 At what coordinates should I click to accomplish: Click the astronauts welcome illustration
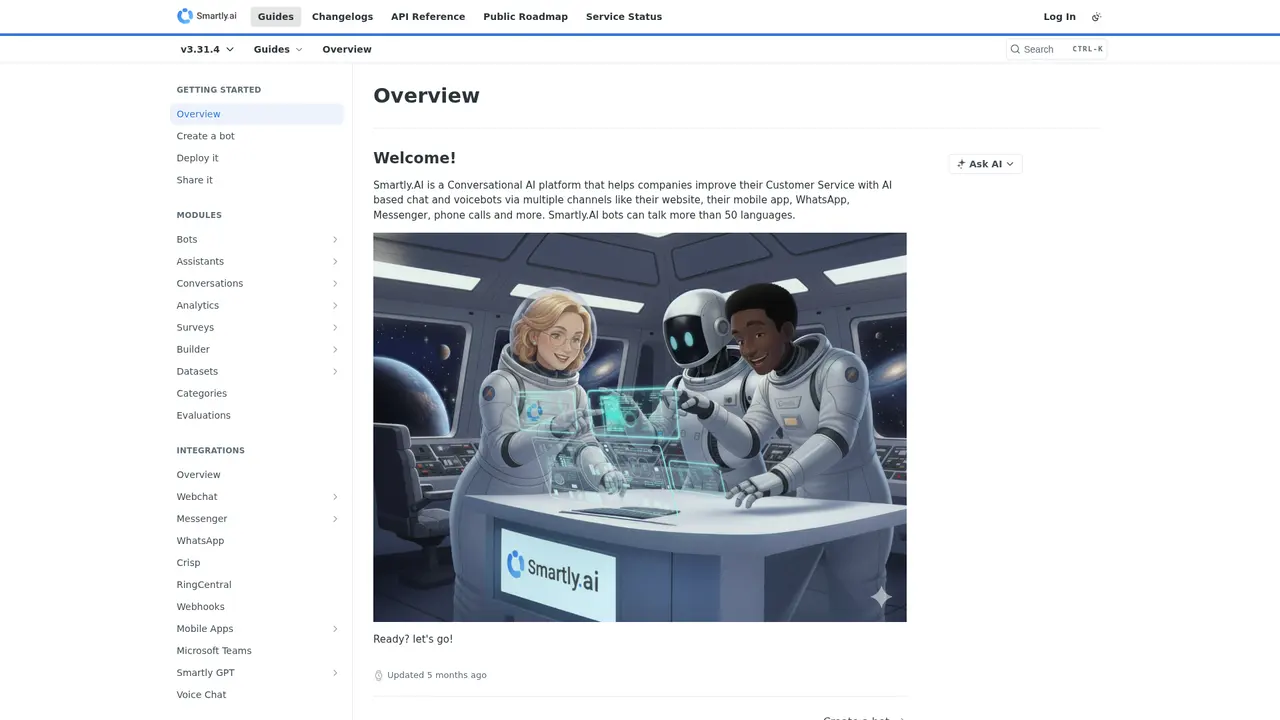point(640,427)
